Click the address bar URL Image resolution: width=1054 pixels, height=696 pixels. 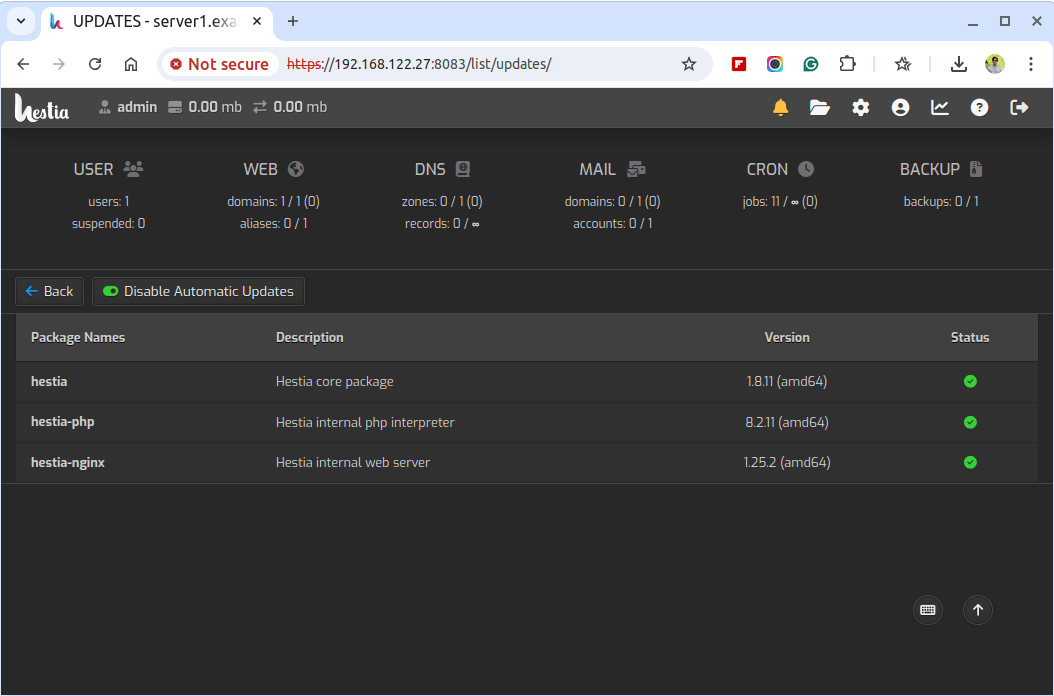pyautogui.click(x=419, y=64)
